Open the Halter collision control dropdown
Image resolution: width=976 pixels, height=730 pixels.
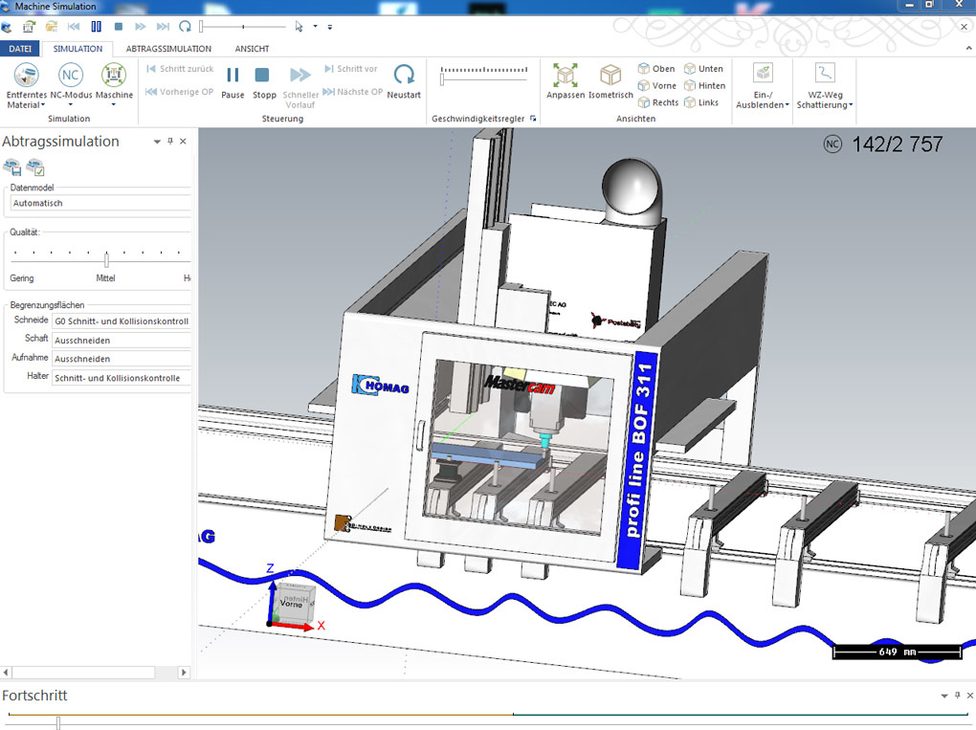121,378
